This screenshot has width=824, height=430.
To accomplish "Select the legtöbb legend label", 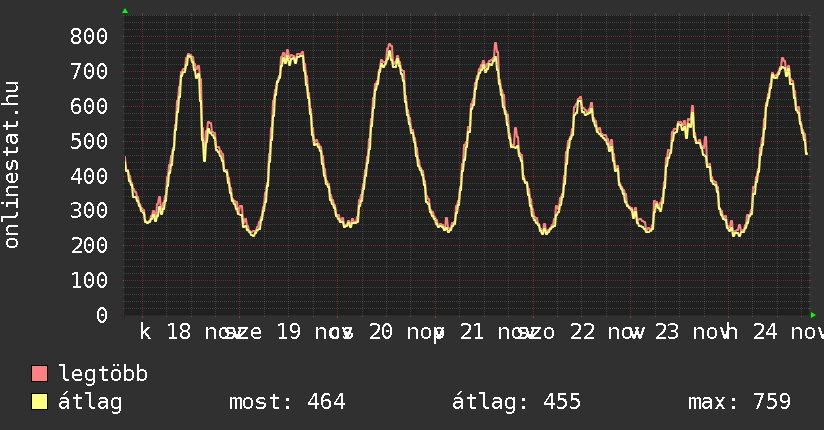I will pyautogui.click(x=103, y=374).
